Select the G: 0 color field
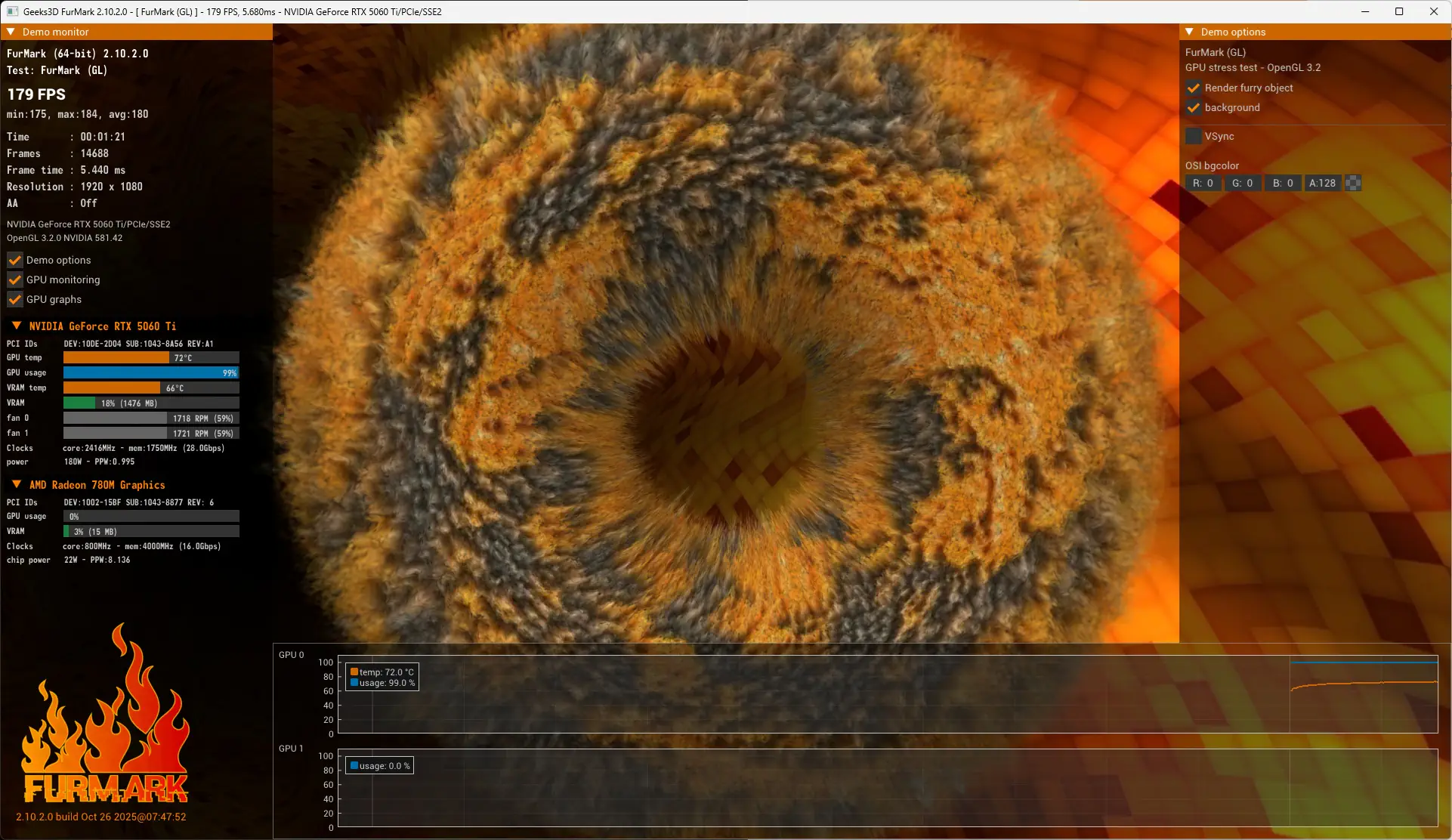This screenshot has height=840, width=1452. [x=1243, y=183]
